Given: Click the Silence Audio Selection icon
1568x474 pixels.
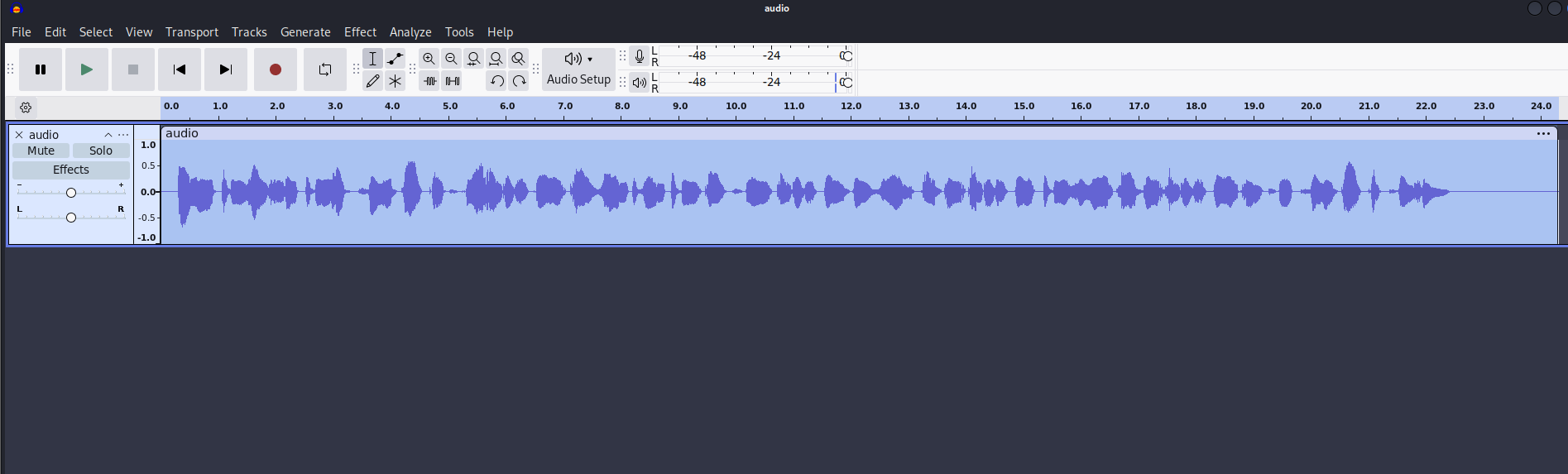Looking at the screenshot, I should pos(453,81).
